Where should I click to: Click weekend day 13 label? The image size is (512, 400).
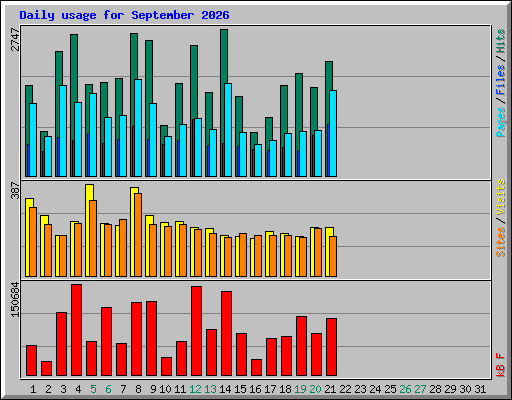(210, 389)
